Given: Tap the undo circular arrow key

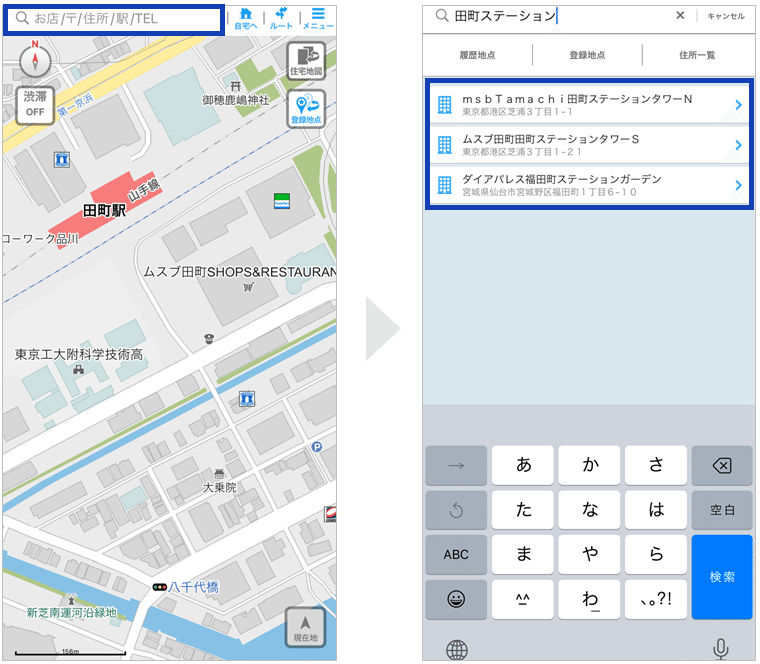Looking at the screenshot, I should (x=456, y=510).
